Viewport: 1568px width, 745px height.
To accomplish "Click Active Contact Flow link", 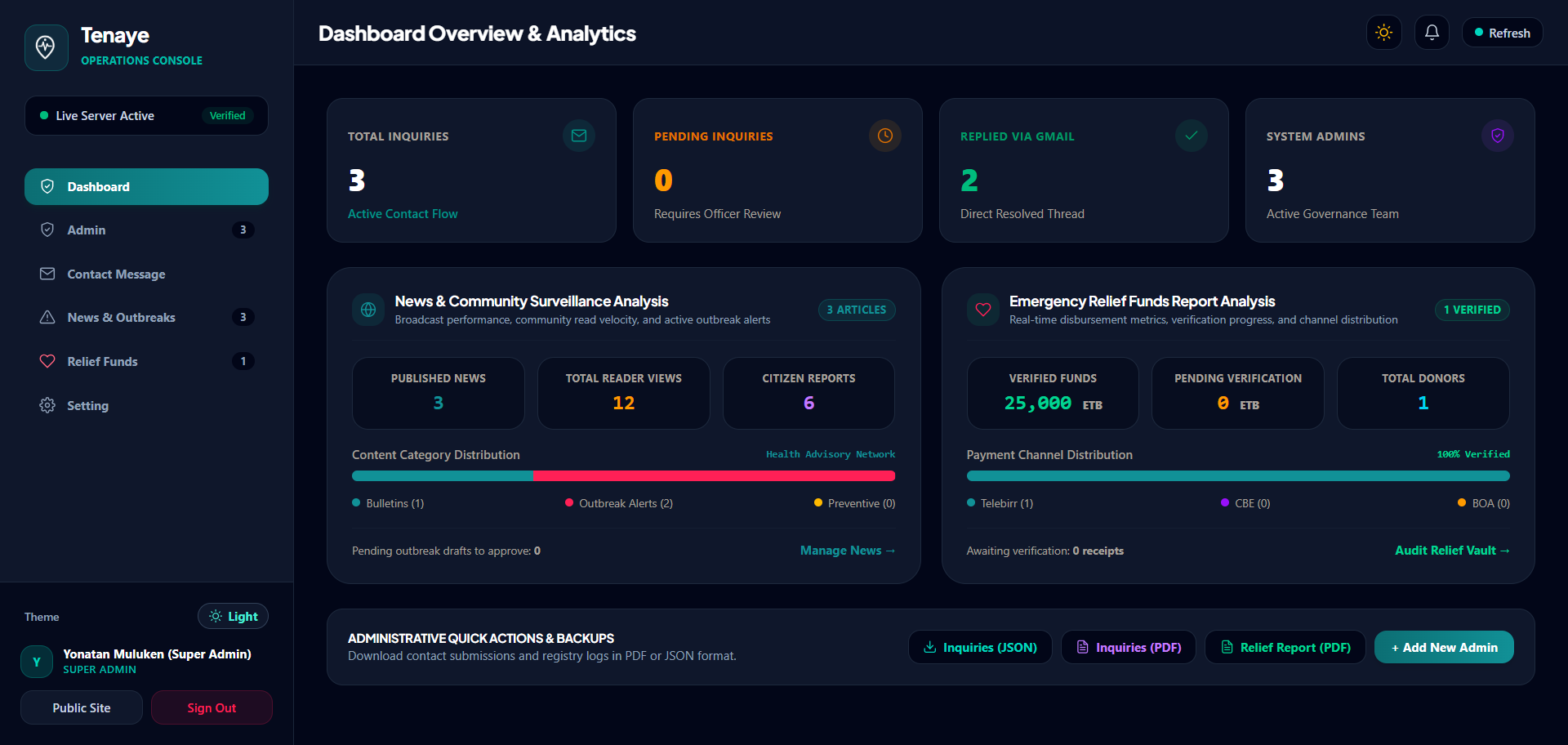I will click(403, 214).
